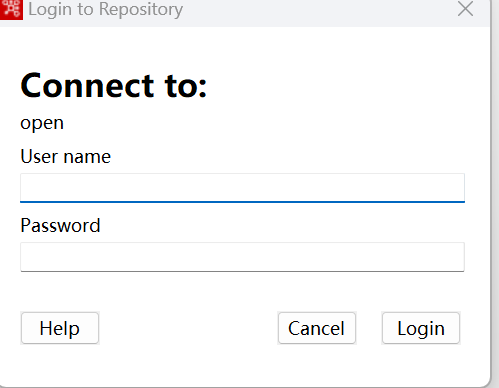Click the 'User name' field label
This screenshot has width=499, height=388.
(66, 156)
